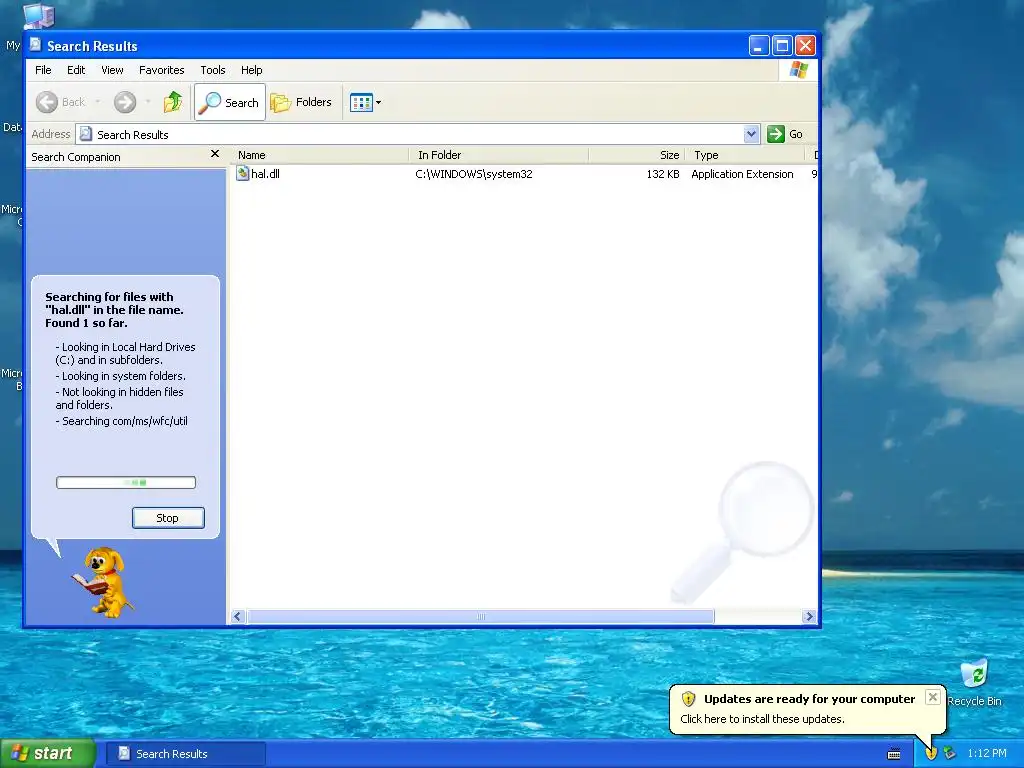
Task: Minimize the Search Results window
Action: [759, 46]
